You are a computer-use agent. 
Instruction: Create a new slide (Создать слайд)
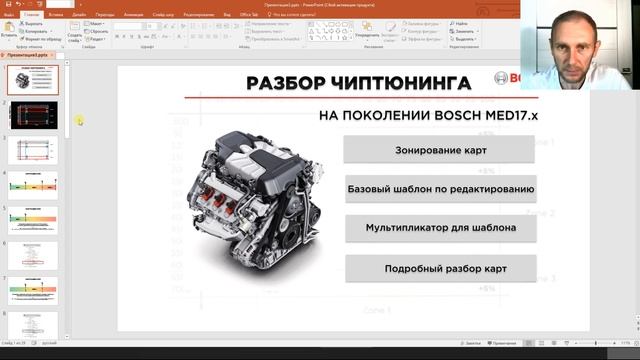(x=75, y=32)
